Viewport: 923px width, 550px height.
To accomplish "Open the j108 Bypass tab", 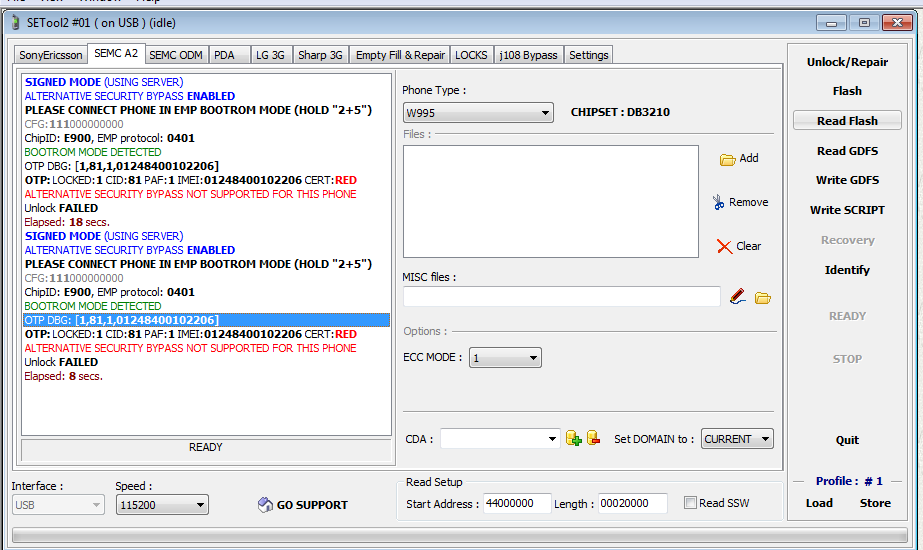I will click(x=529, y=55).
